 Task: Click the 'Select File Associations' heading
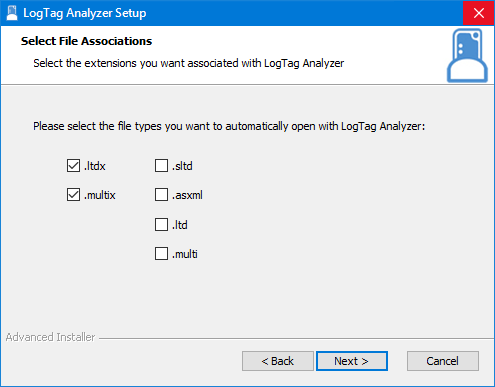(86, 41)
